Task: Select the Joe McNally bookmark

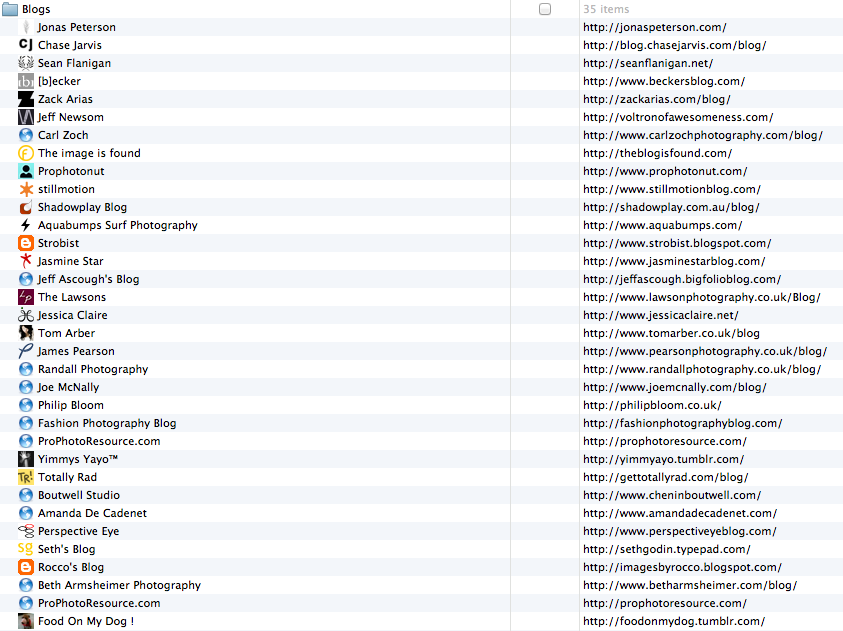Action: [x=68, y=387]
